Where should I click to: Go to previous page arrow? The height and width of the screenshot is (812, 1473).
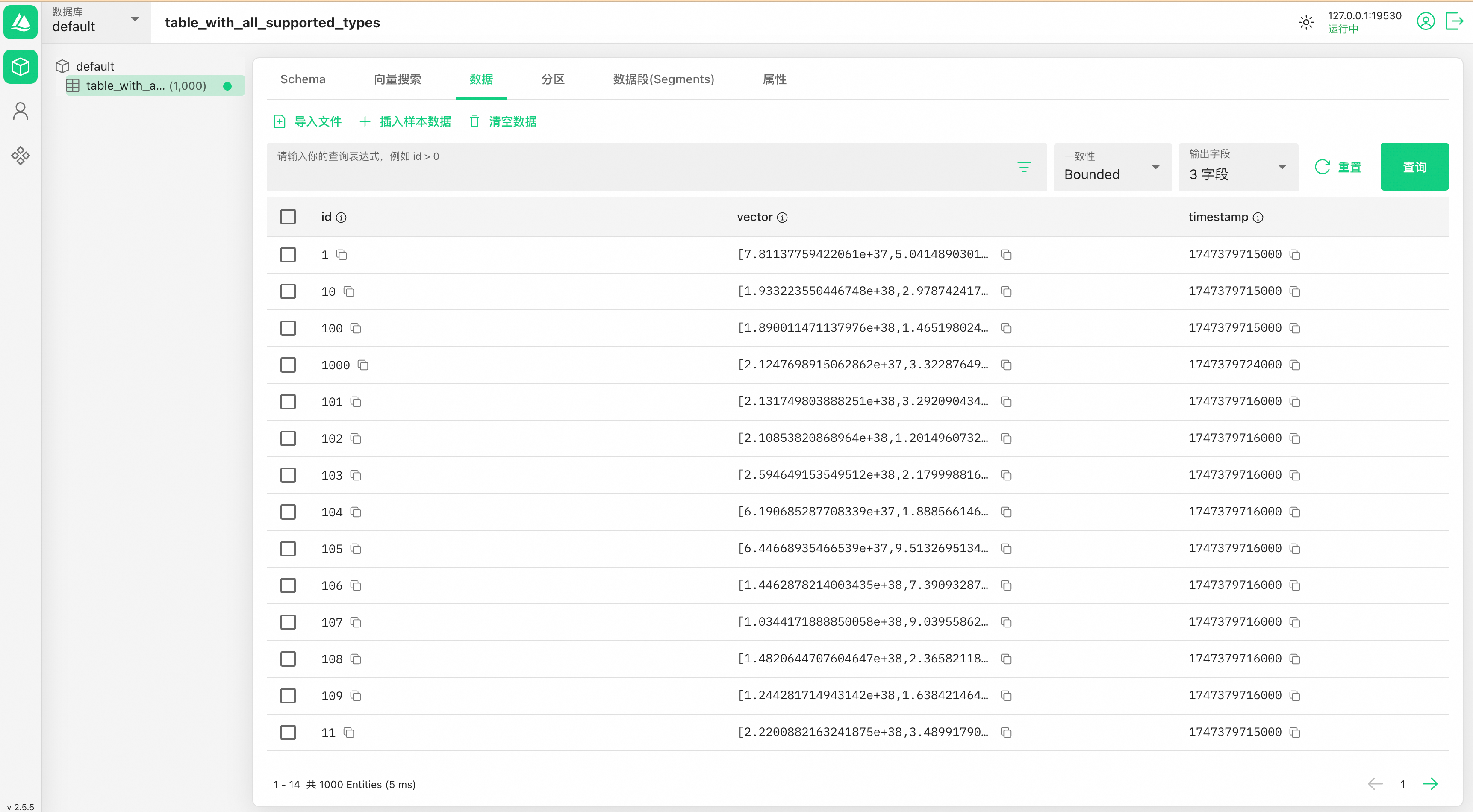pos(1375,784)
